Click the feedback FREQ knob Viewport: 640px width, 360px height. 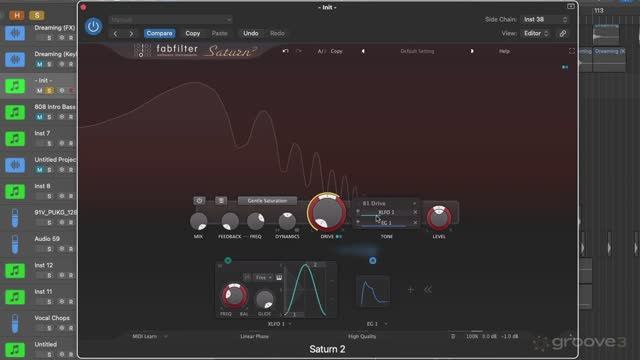click(256, 222)
